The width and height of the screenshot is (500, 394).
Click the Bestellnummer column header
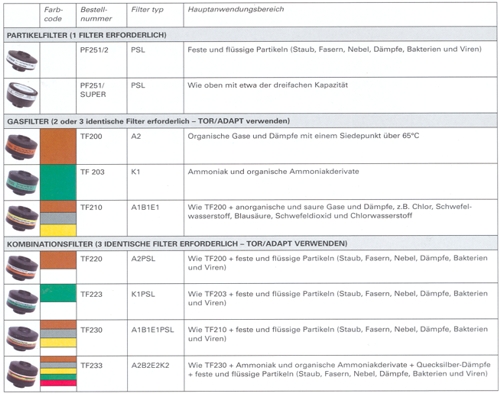[x=96, y=14]
